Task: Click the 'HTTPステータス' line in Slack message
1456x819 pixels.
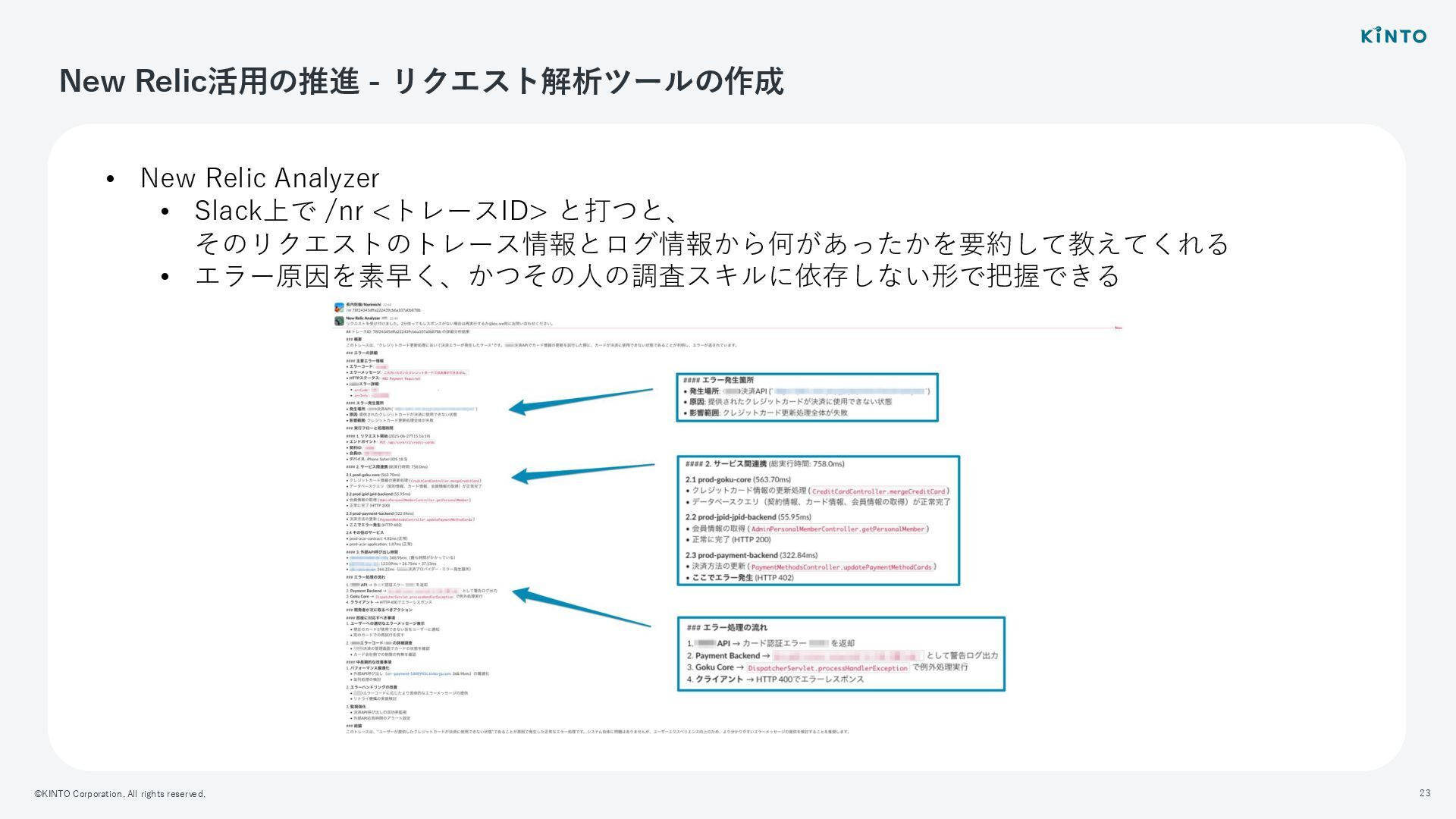Action: [383, 378]
